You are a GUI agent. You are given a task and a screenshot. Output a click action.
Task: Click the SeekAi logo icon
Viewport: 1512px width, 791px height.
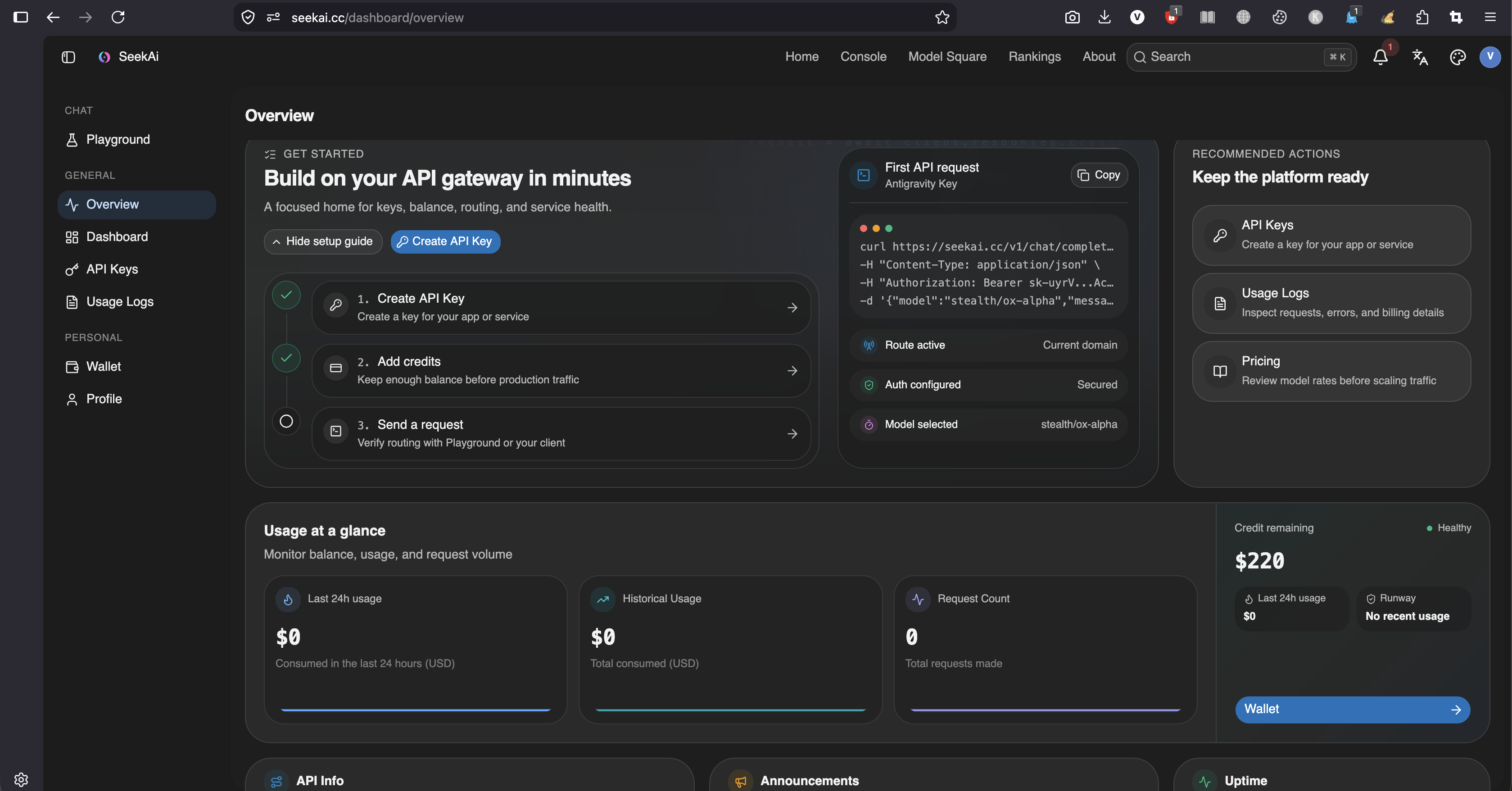[104, 57]
